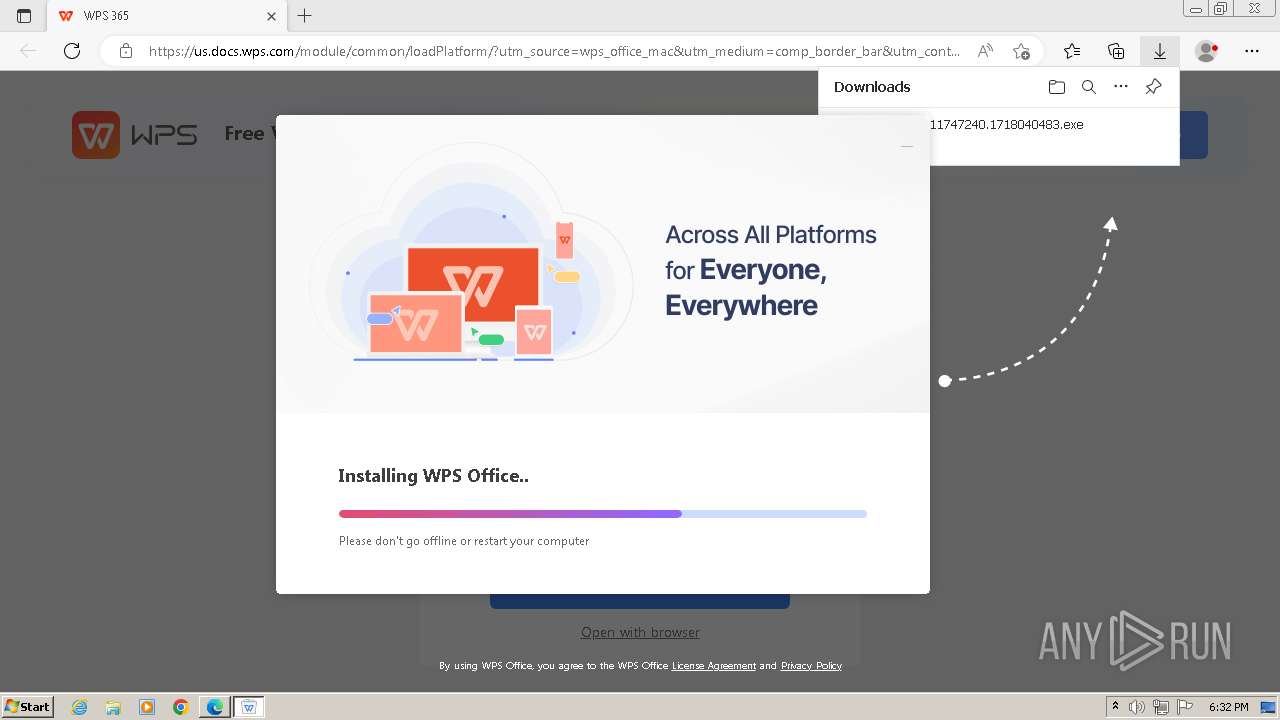This screenshot has height=720, width=1280.
Task: Open the browser profile icon
Action: pos(1207,51)
